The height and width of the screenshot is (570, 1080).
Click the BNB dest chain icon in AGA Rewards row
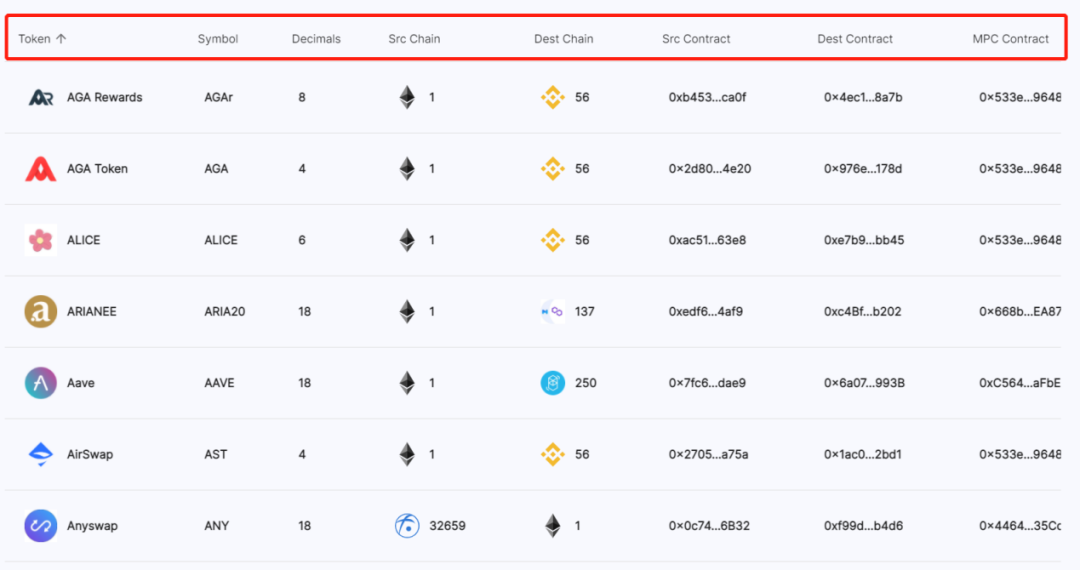(x=552, y=98)
